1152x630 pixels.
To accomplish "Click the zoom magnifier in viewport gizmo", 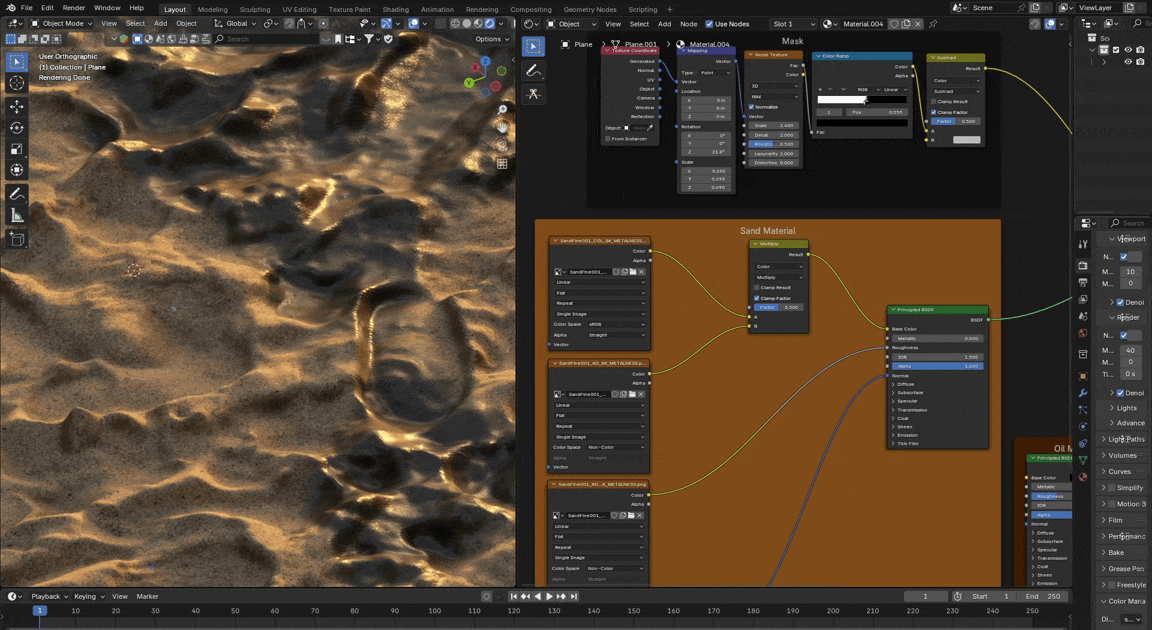I will 502,109.
